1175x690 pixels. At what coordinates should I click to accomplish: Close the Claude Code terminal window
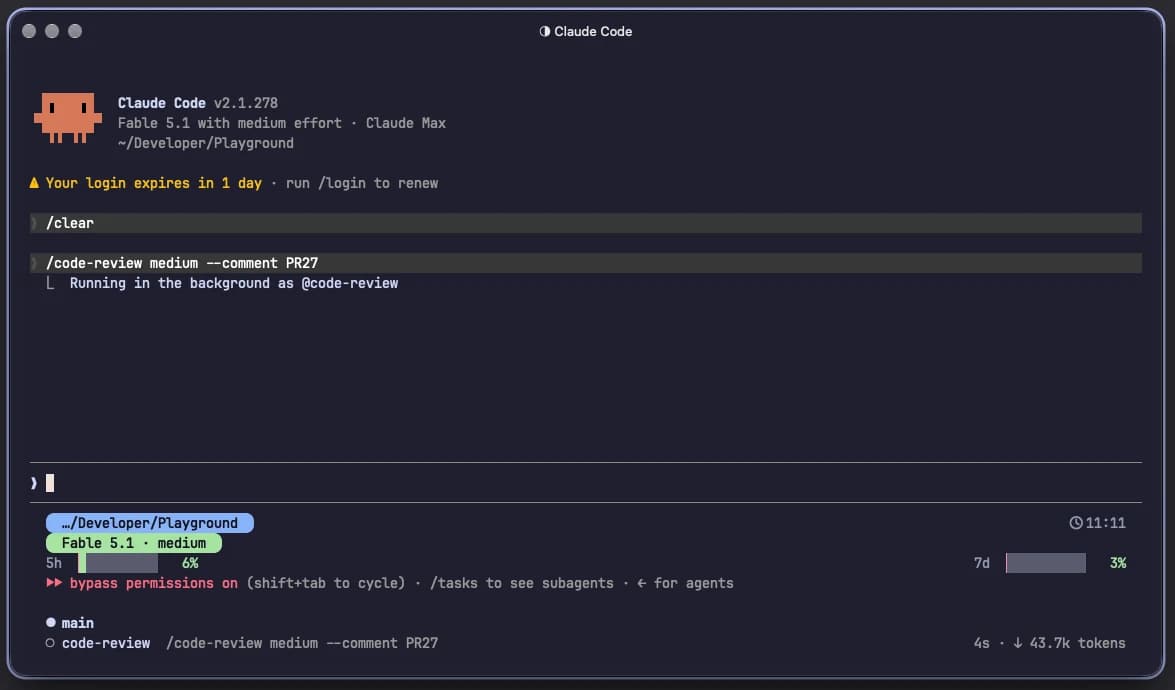tap(29, 31)
